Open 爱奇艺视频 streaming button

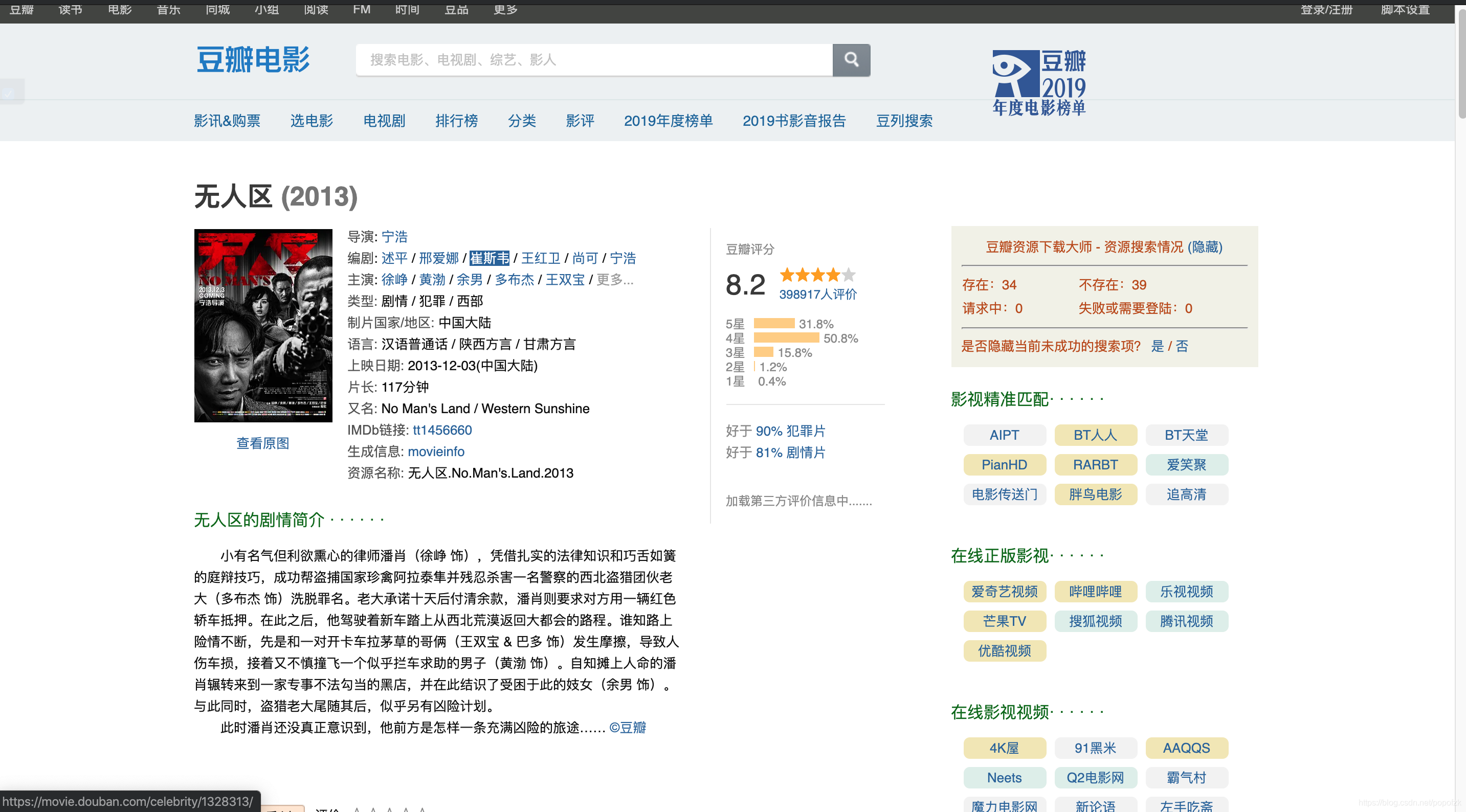[x=1005, y=591]
